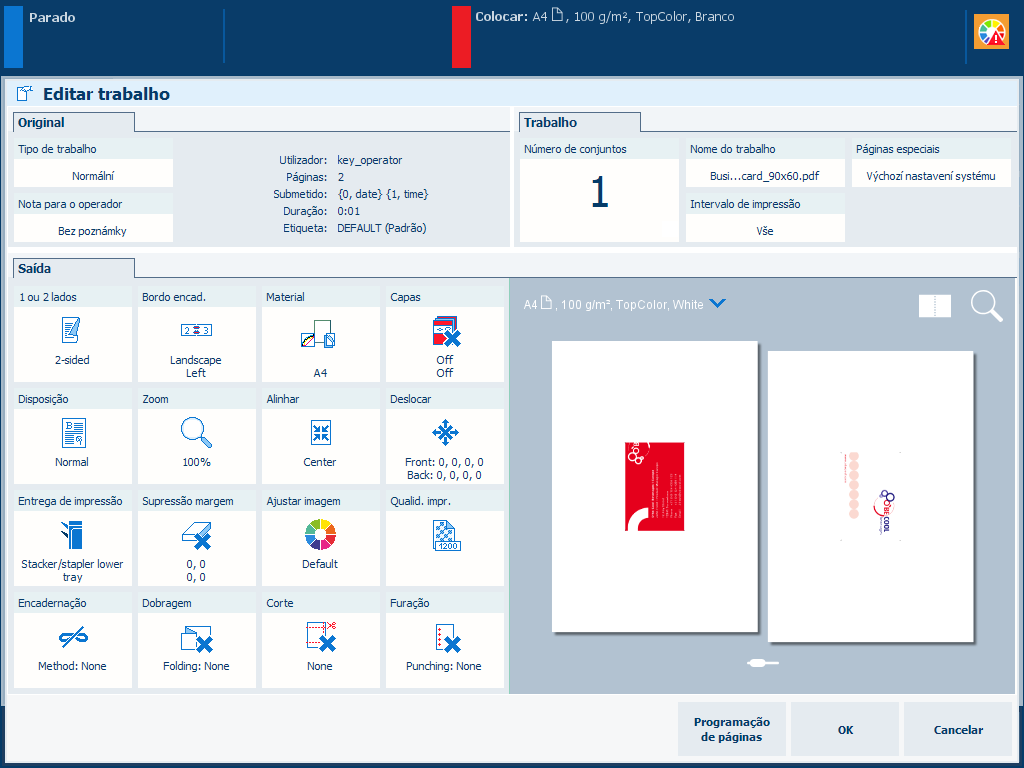Screen dimensions: 1024x768
Task: Select the Trabalho tab
Action: point(580,122)
